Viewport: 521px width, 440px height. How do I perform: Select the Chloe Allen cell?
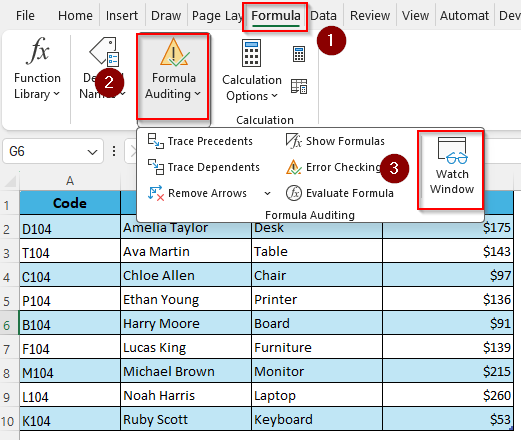coord(186,276)
